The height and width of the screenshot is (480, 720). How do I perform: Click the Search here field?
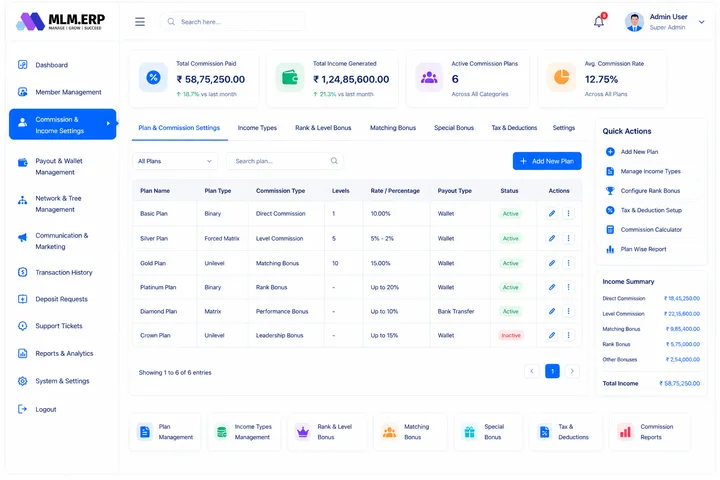(x=233, y=22)
